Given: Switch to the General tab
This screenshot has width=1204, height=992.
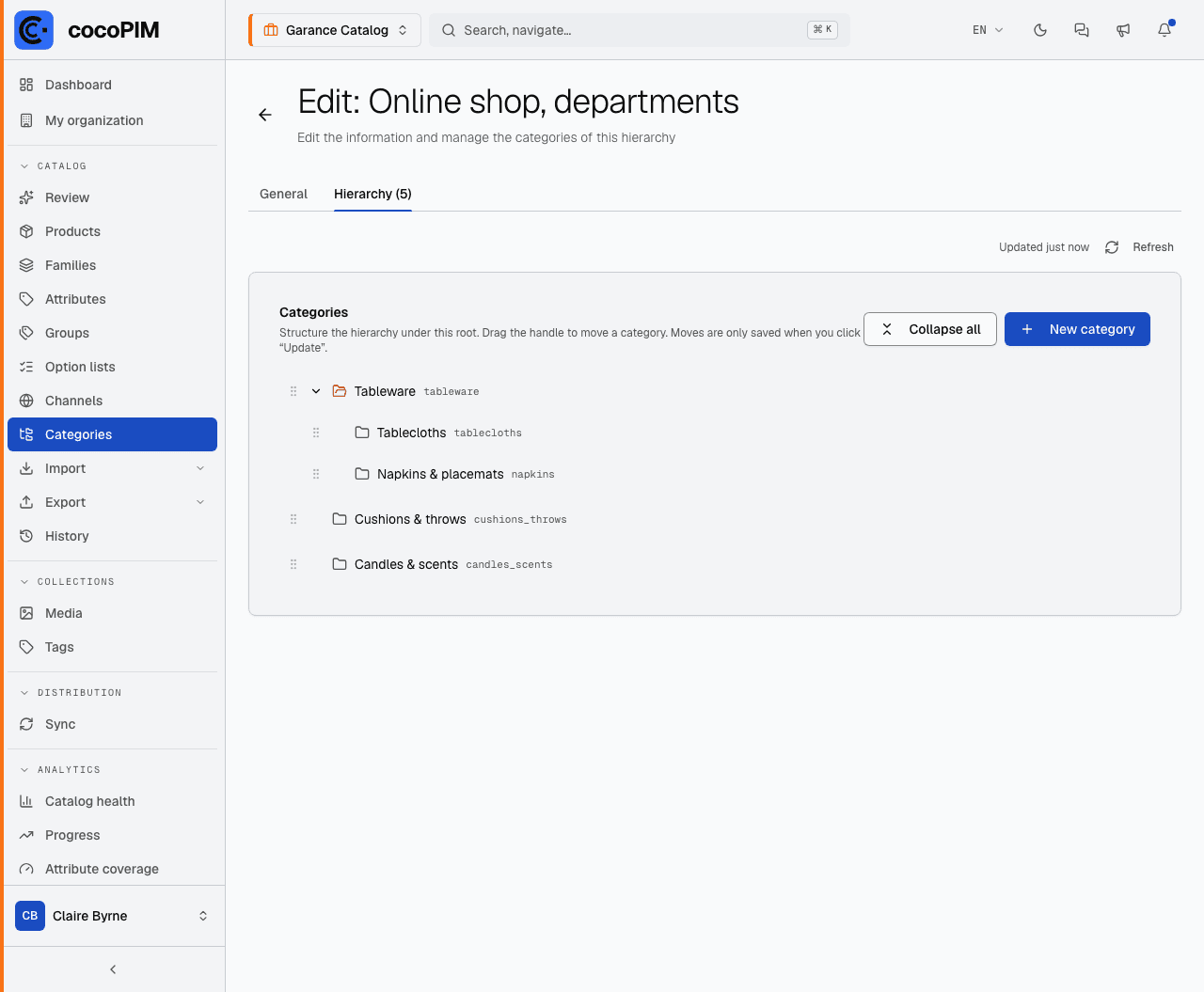Looking at the screenshot, I should [x=283, y=194].
